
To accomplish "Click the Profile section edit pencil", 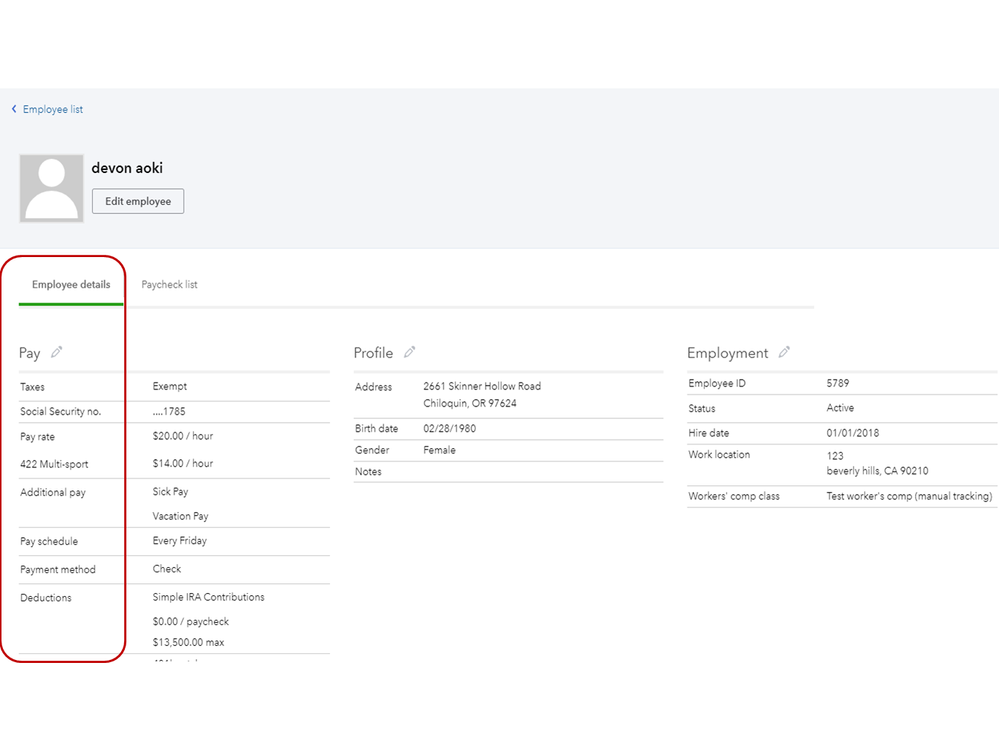I will click(410, 352).
